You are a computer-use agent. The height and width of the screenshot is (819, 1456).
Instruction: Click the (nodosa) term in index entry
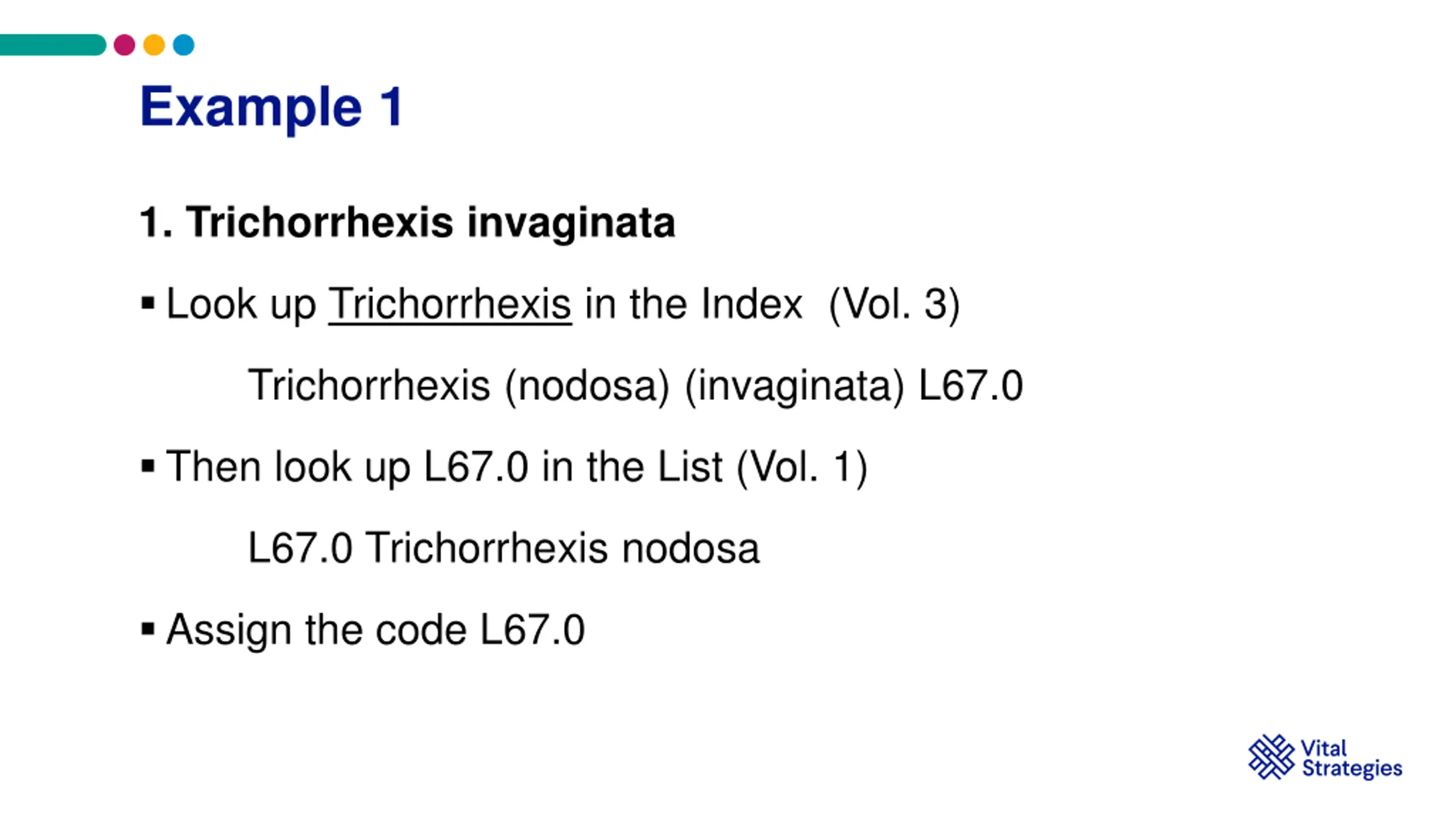tap(588, 387)
